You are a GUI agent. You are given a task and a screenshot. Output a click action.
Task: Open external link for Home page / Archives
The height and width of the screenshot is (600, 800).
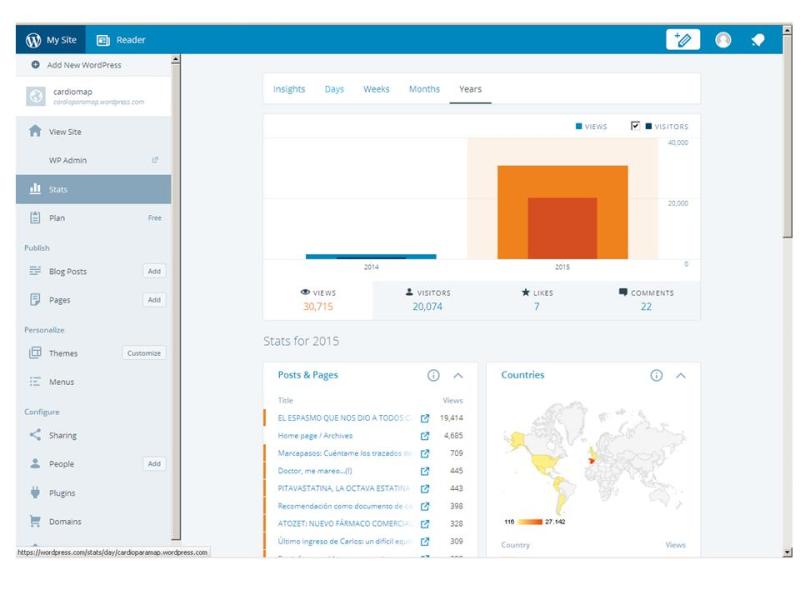(x=425, y=436)
